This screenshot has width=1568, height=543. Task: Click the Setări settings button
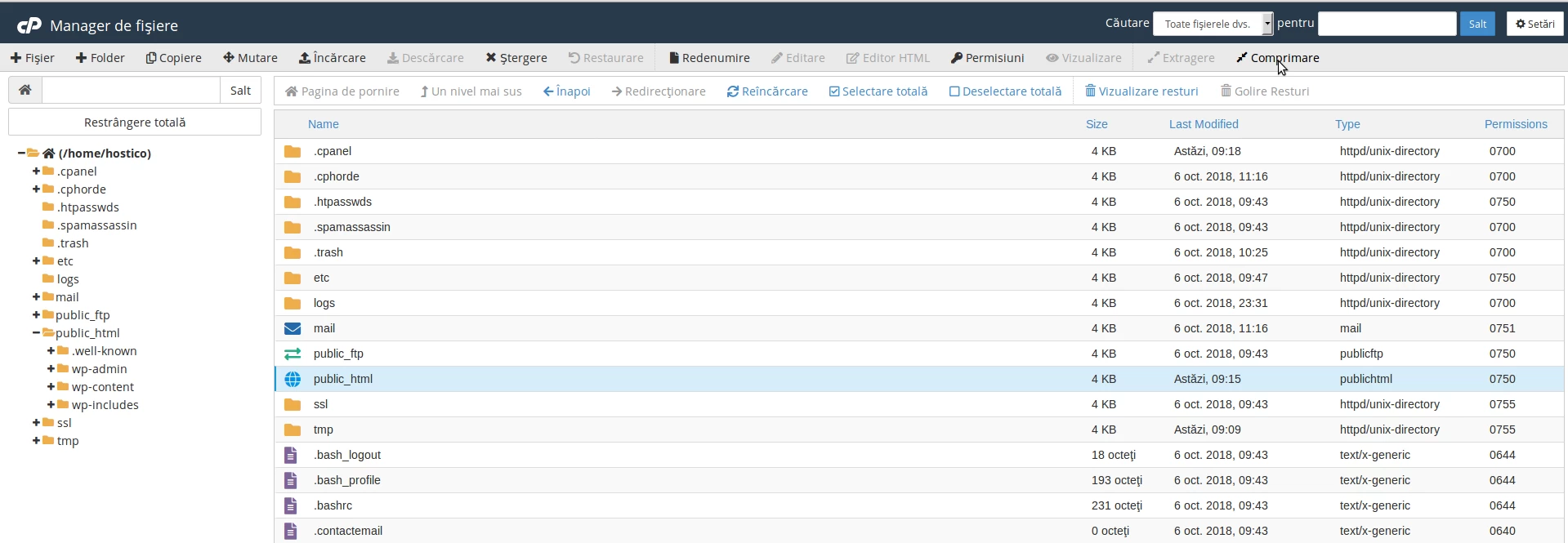(1534, 24)
